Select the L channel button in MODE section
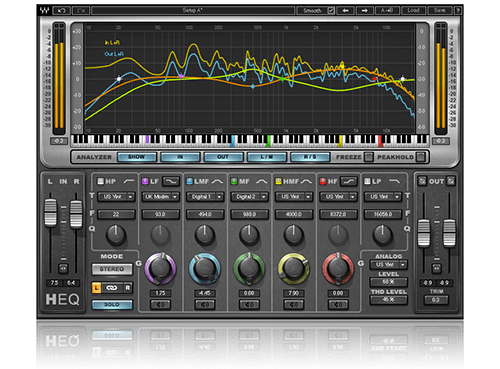 pos(96,288)
